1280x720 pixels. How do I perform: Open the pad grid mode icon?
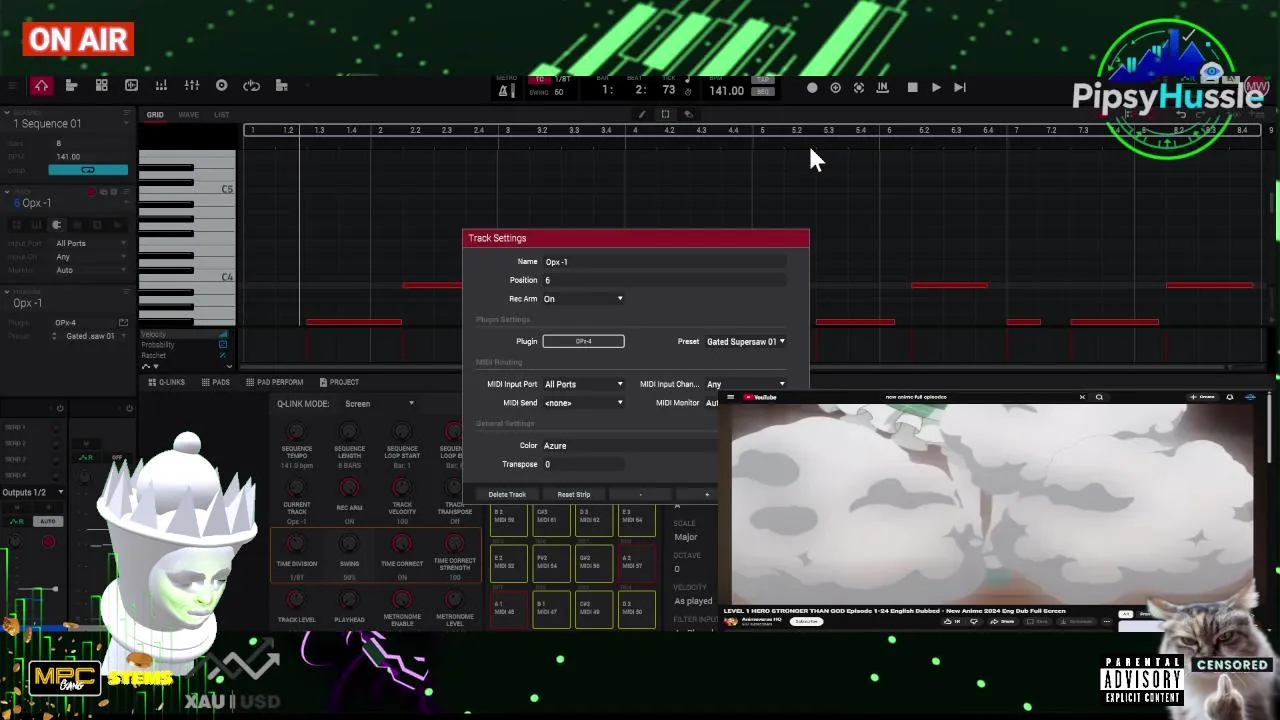[101, 86]
